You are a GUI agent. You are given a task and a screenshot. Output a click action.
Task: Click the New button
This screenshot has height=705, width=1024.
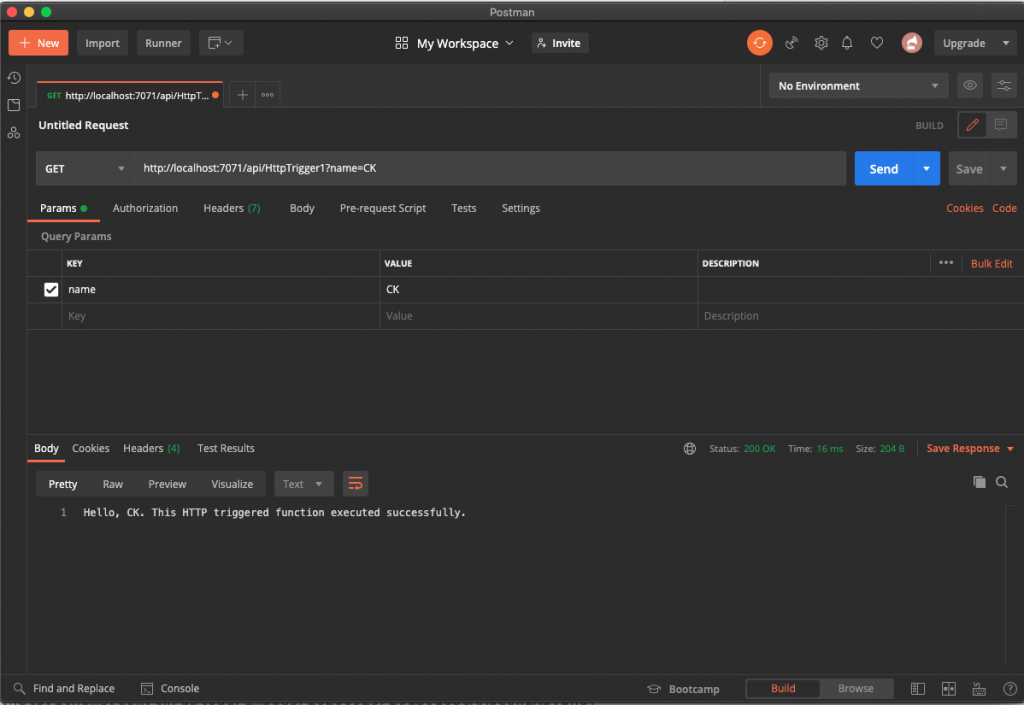tap(39, 43)
